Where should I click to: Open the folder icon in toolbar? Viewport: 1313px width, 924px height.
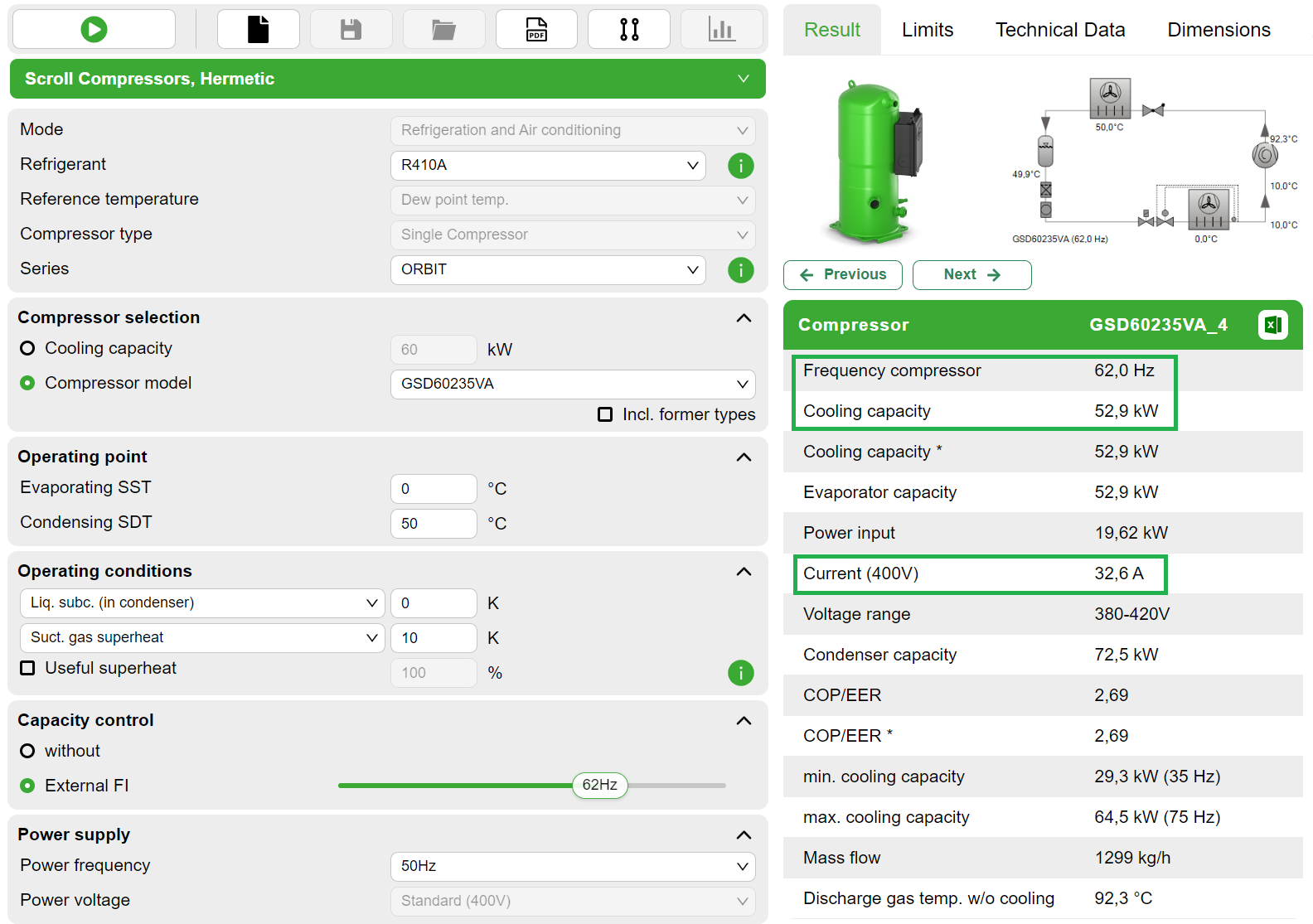(443, 30)
